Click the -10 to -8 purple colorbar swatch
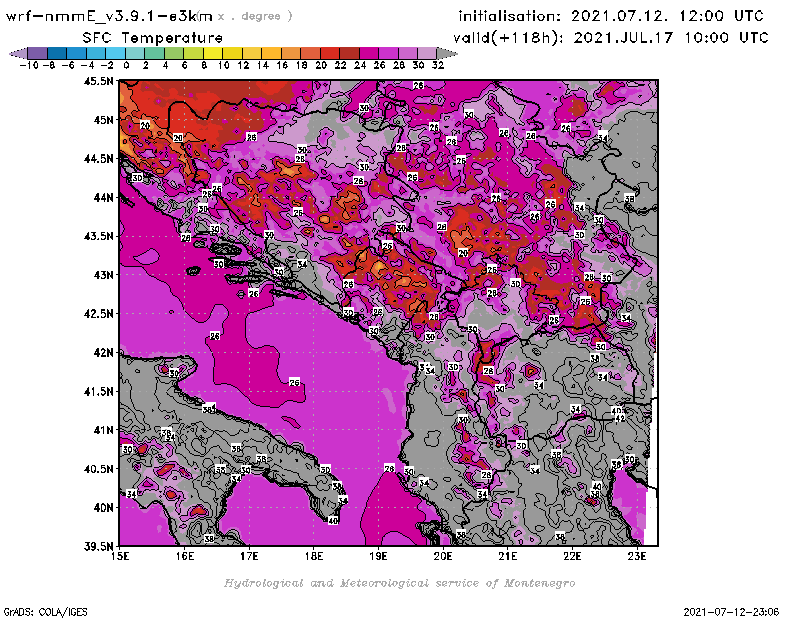The image size is (800, 618). coord(38,53)
